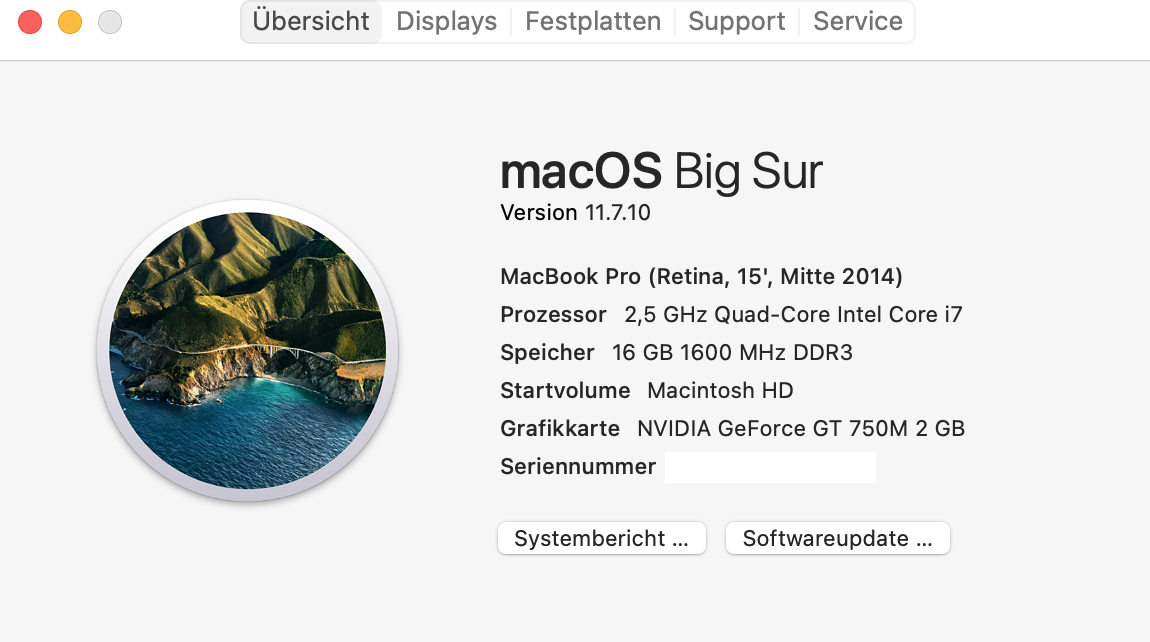Switch to the Übersicht tab
The height and width of the screenshot is (642, 1150).
(x=311, y=21)
